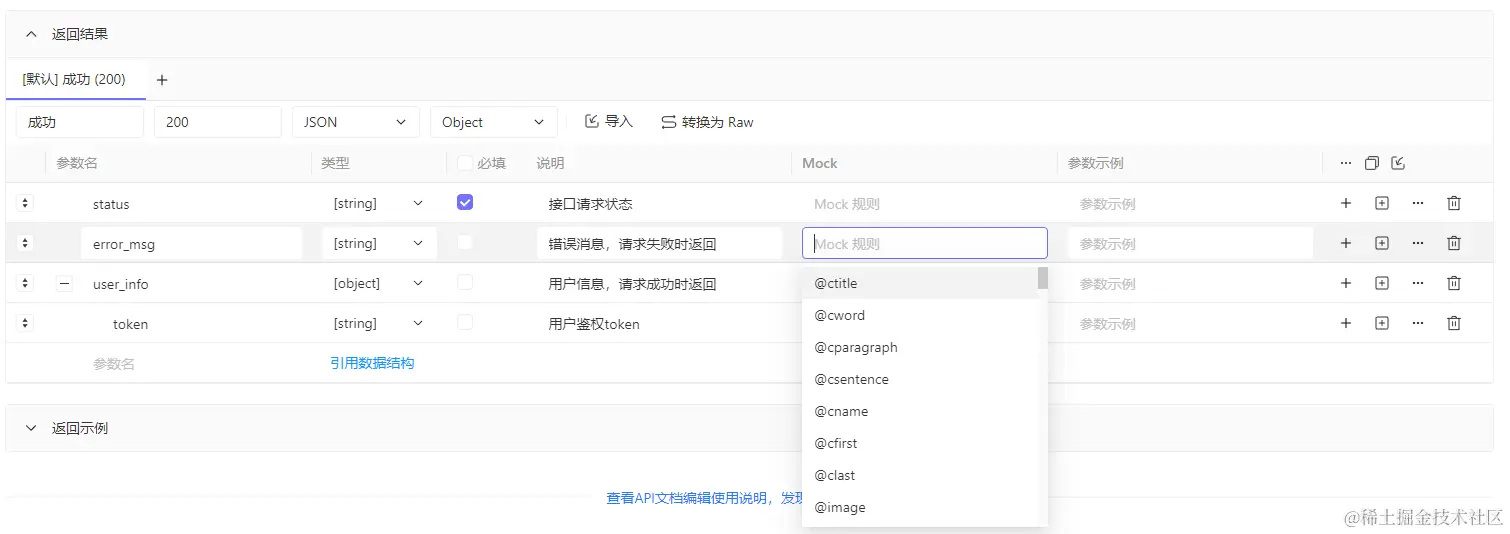Viewport: 1510px width, 534px height.
Task: Choose @csentence from mock suggestions
Action: click(920, 379)
